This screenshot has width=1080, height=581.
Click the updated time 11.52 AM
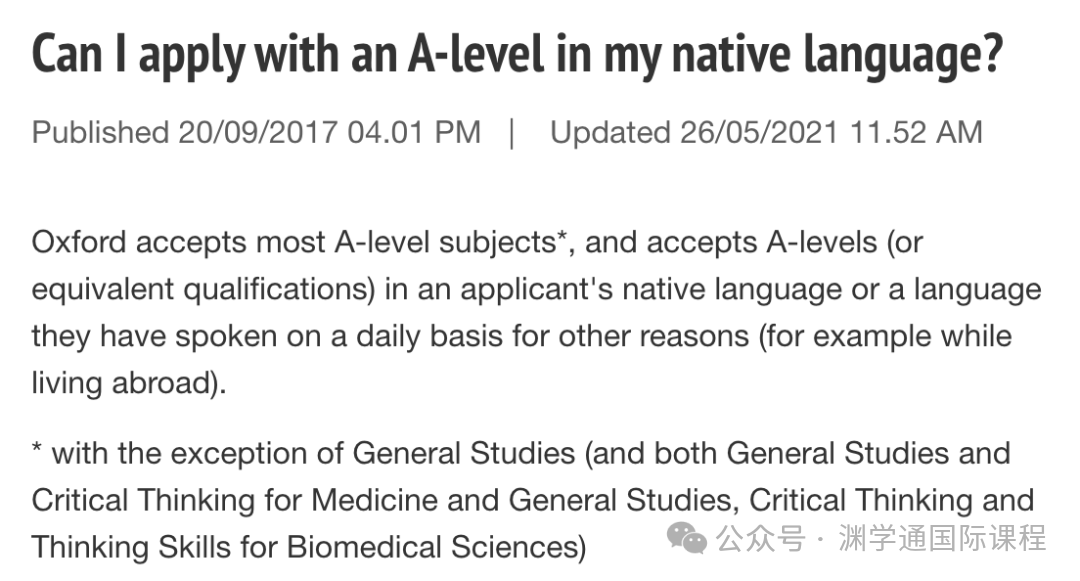pyautogui.click(x=914, y=132)
